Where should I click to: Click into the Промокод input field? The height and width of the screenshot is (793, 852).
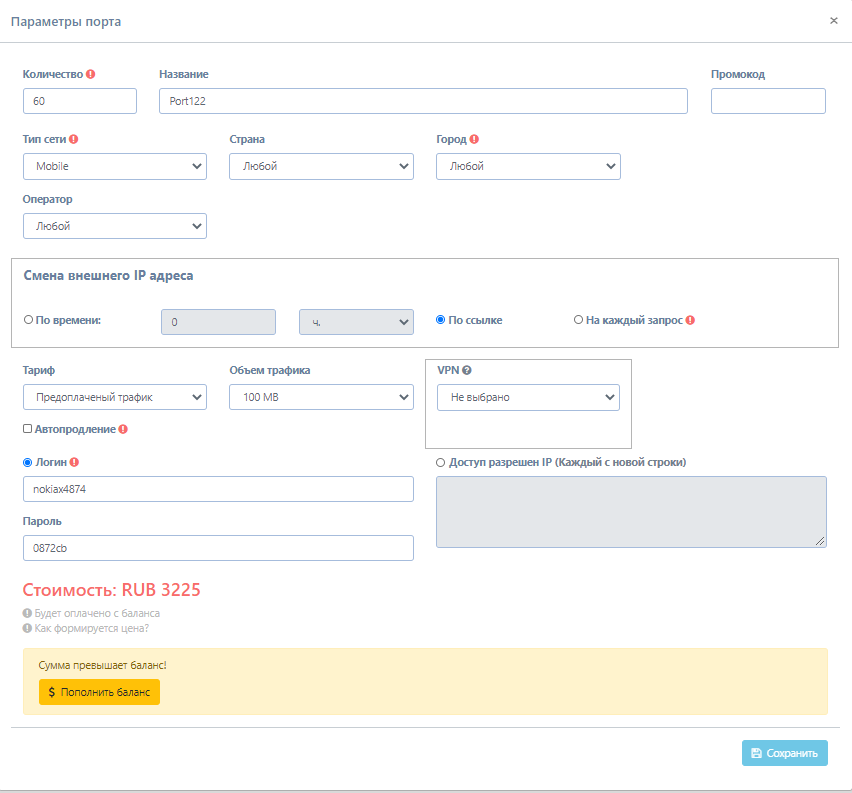click(768, 101)
